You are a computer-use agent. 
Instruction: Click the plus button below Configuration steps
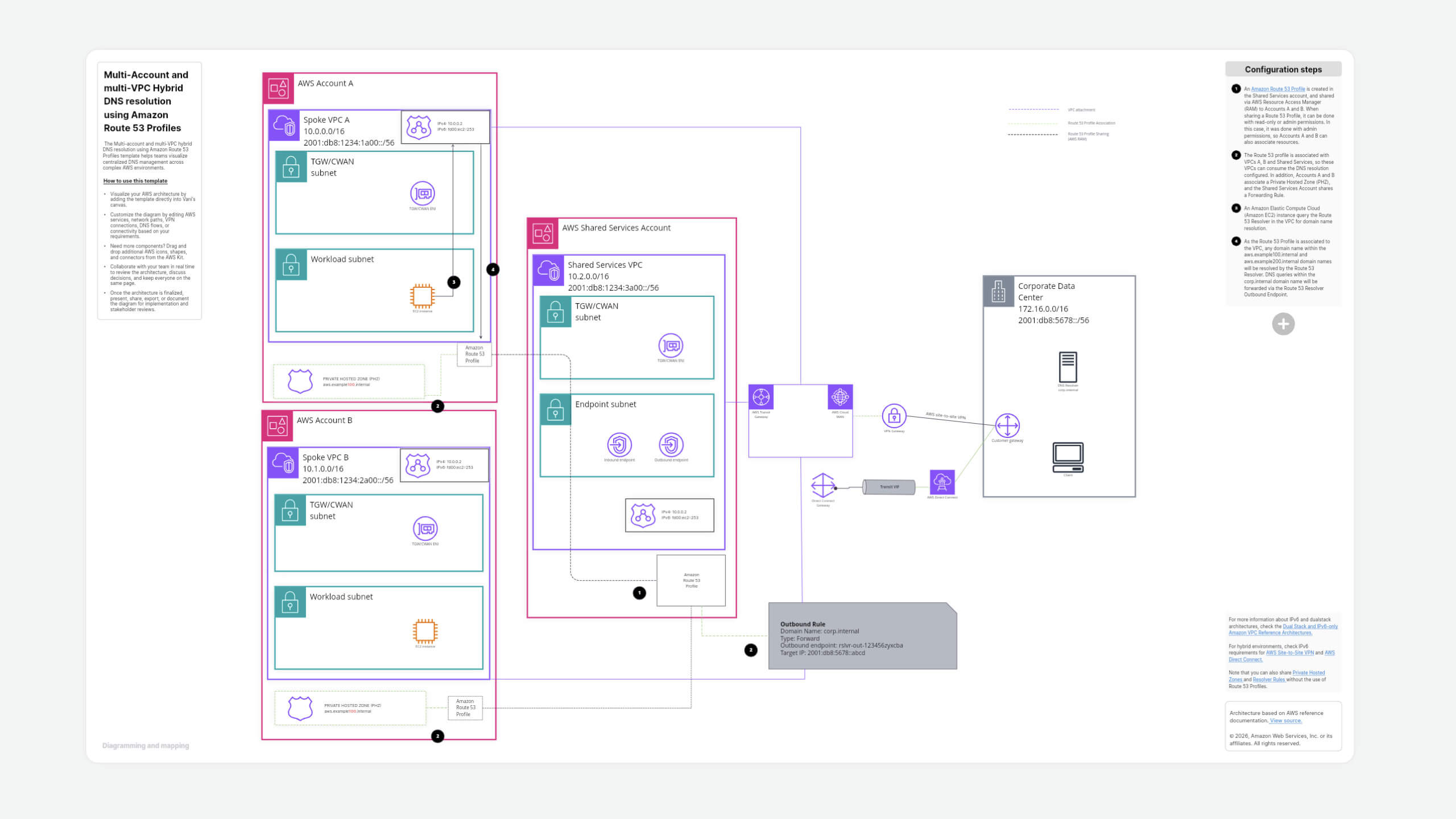[1283, 324]
